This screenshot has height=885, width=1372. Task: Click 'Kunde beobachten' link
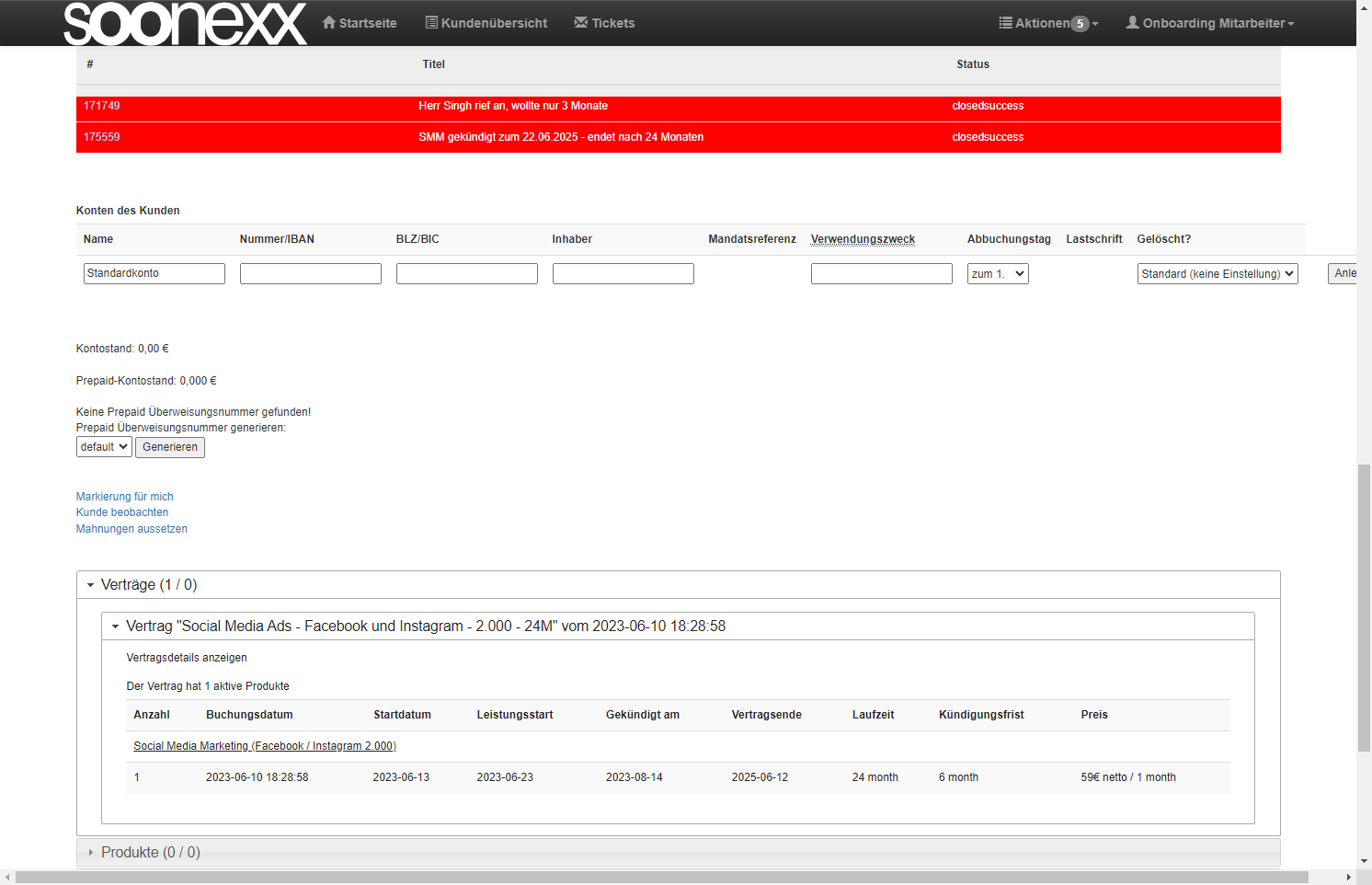tap(122, 512)
